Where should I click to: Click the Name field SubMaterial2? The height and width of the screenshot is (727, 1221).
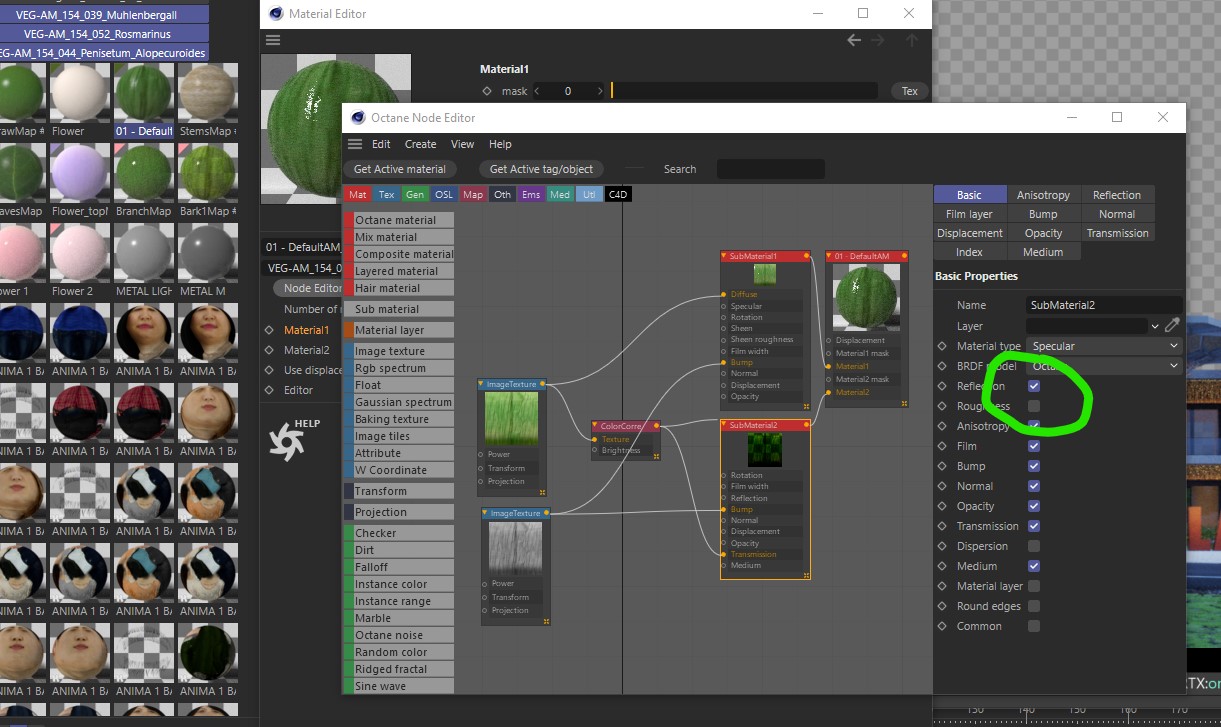[x=1105, y=305]
